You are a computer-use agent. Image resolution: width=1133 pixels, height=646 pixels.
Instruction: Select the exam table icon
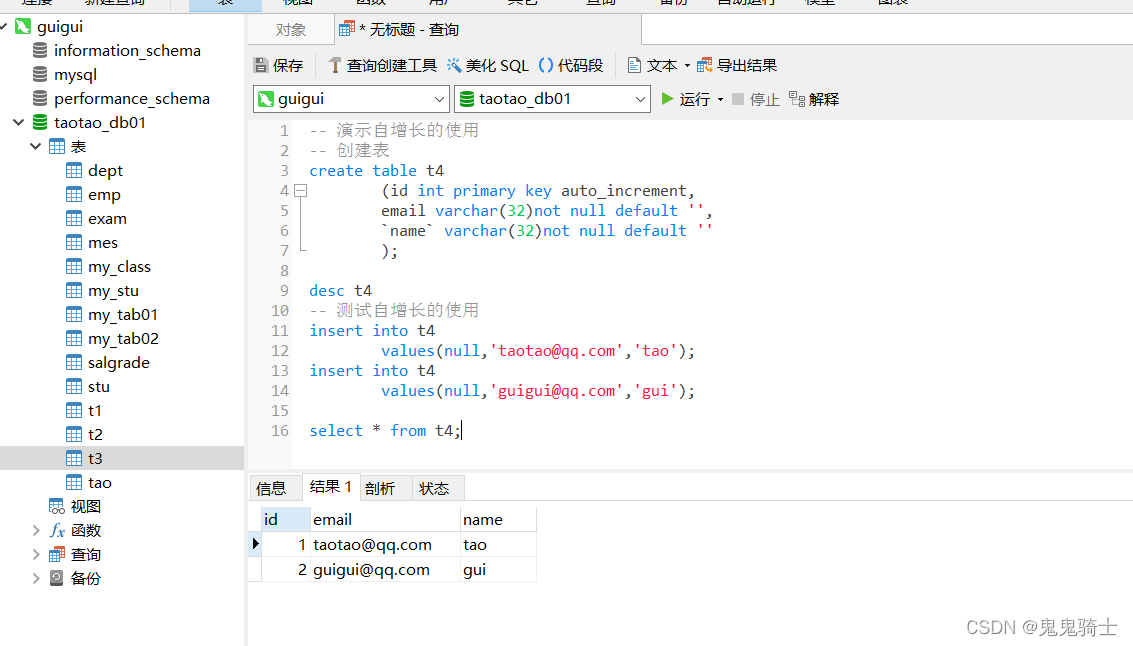pos(74,218)
